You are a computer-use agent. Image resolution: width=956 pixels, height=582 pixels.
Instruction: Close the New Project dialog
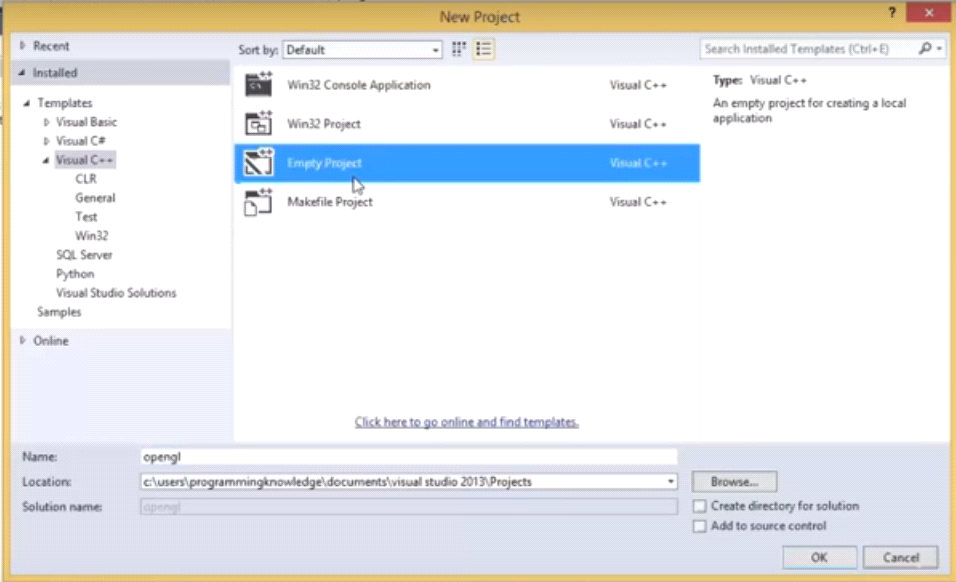pyautogui.click(x=929, y=12)
